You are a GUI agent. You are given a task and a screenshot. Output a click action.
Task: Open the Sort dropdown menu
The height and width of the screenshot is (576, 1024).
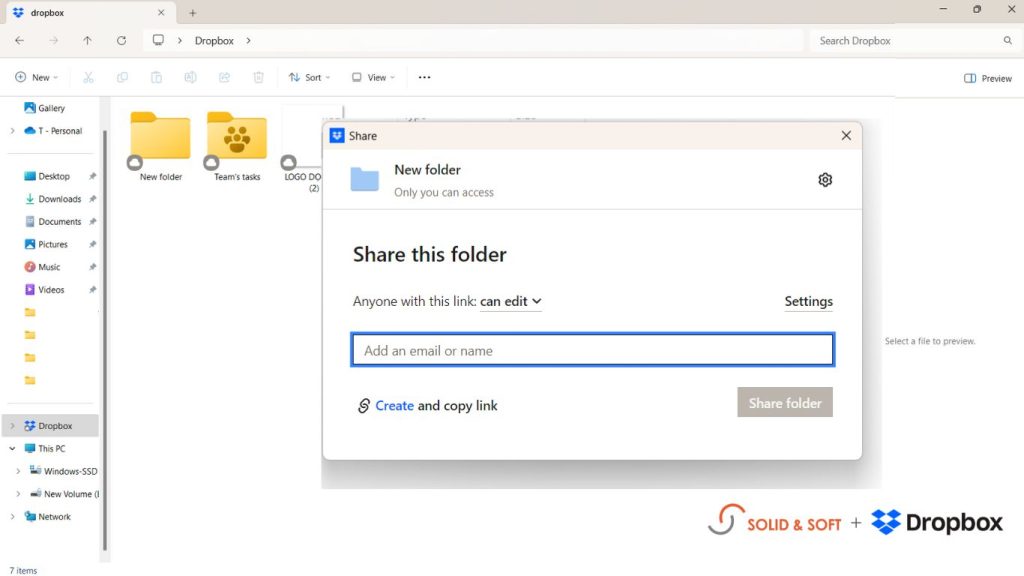(x=309, y=77)
